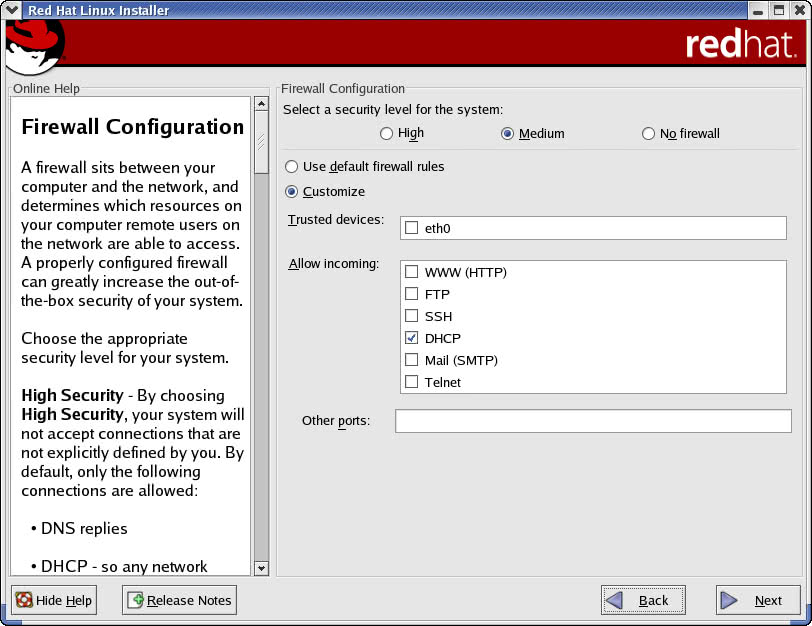Click the 'DNS replies' bullet text
Viewport: 812px width, 626px height.
point(84,529)
